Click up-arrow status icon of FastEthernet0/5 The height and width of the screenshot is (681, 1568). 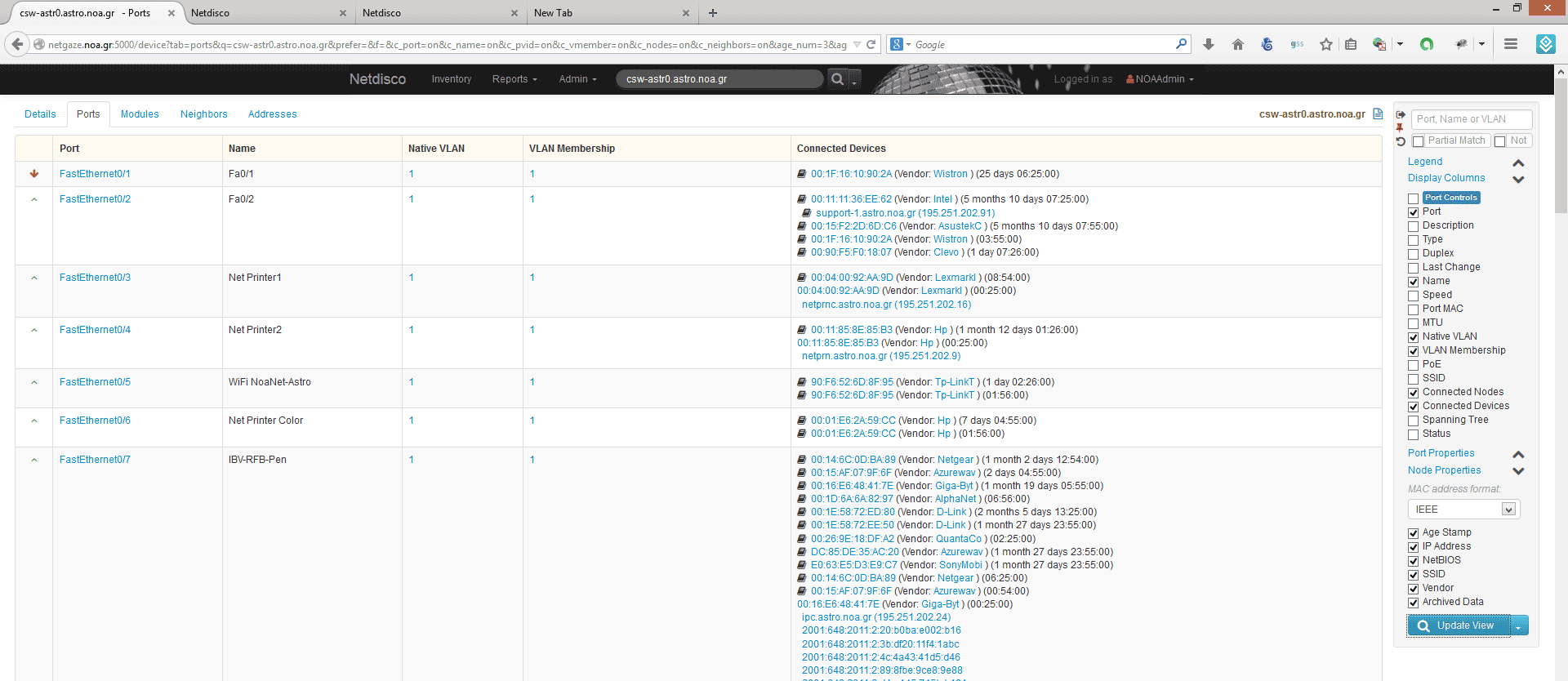(x=34, y=382)
